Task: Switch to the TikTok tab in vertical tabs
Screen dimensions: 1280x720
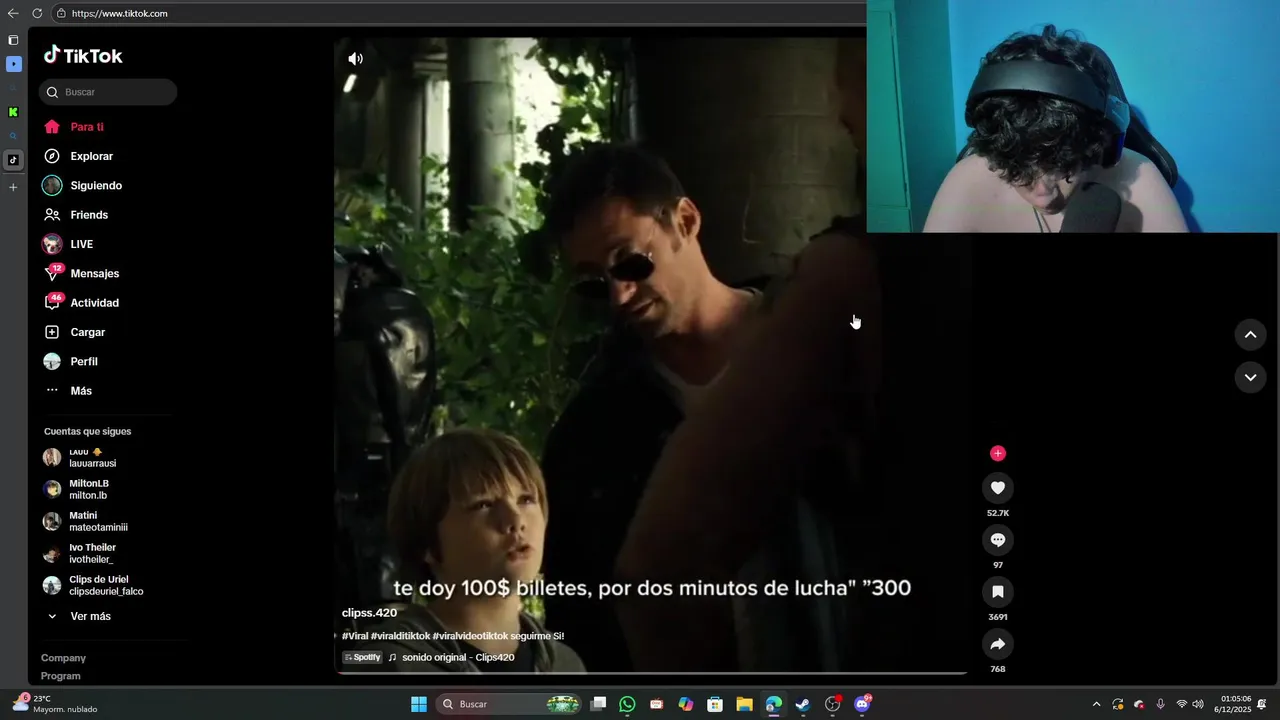Action: point(13,160)
